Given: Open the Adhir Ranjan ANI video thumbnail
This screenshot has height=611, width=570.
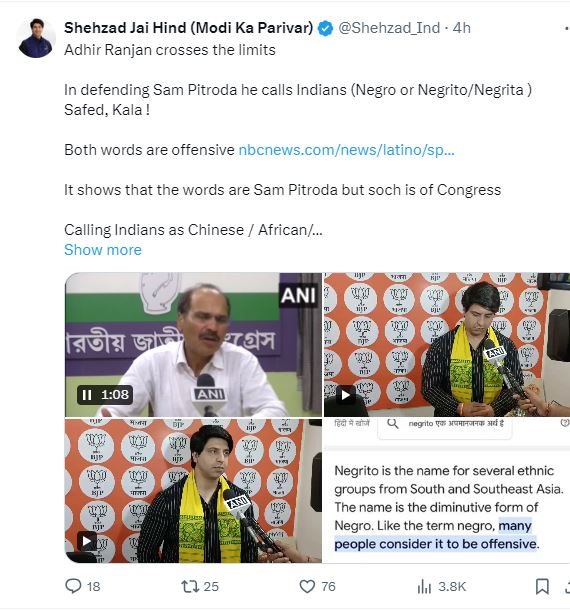Looking at the screenshot, I should click(193, 344).
